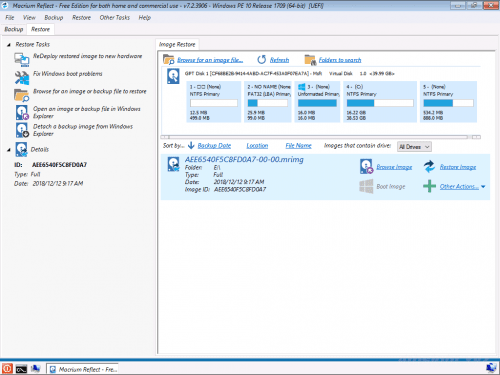Click the mrimg backup file disk icon
This screenshot has height=375, width=500.
coord(173,164)
